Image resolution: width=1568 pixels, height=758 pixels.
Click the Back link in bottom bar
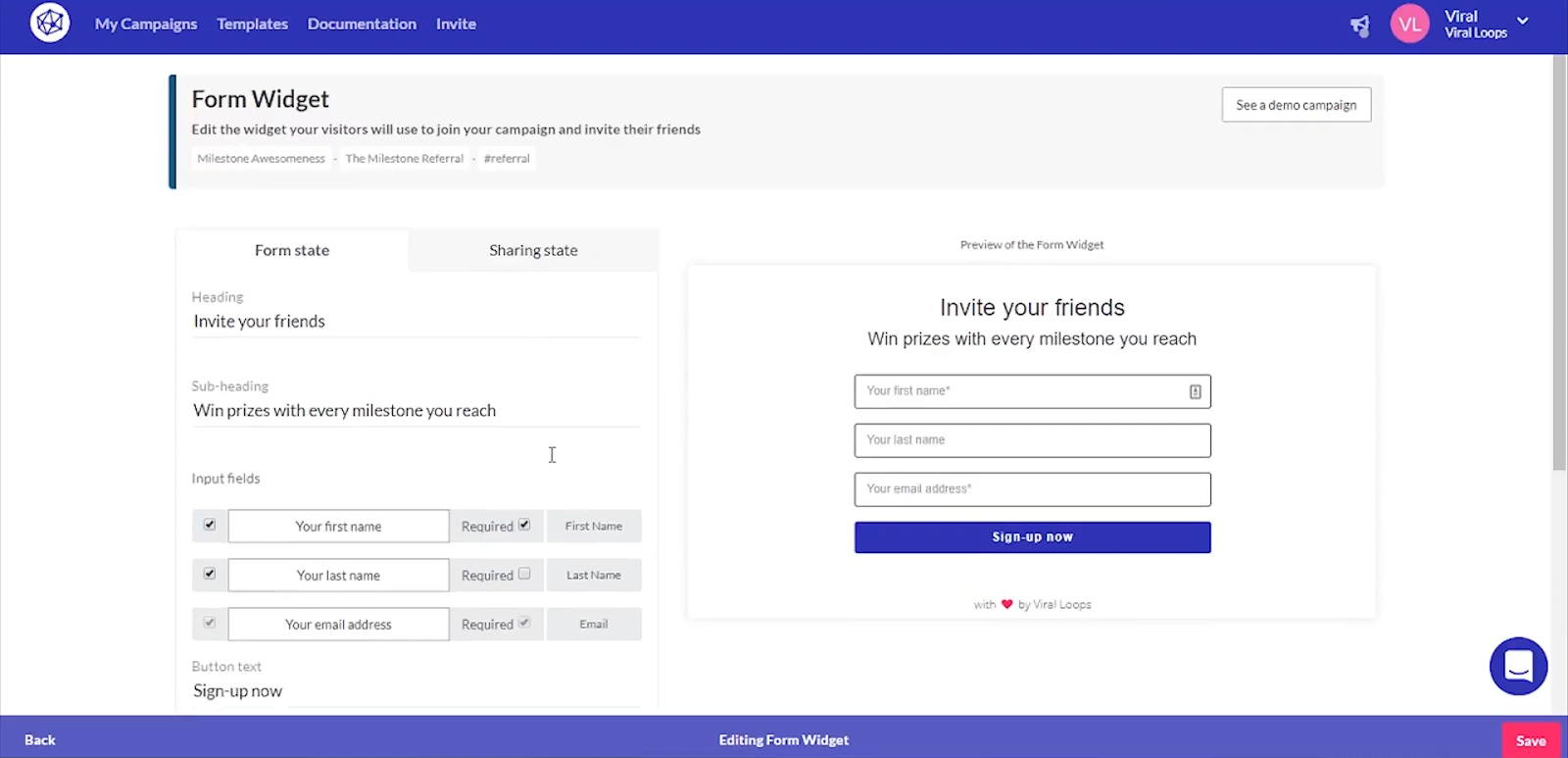click(40, 740)
